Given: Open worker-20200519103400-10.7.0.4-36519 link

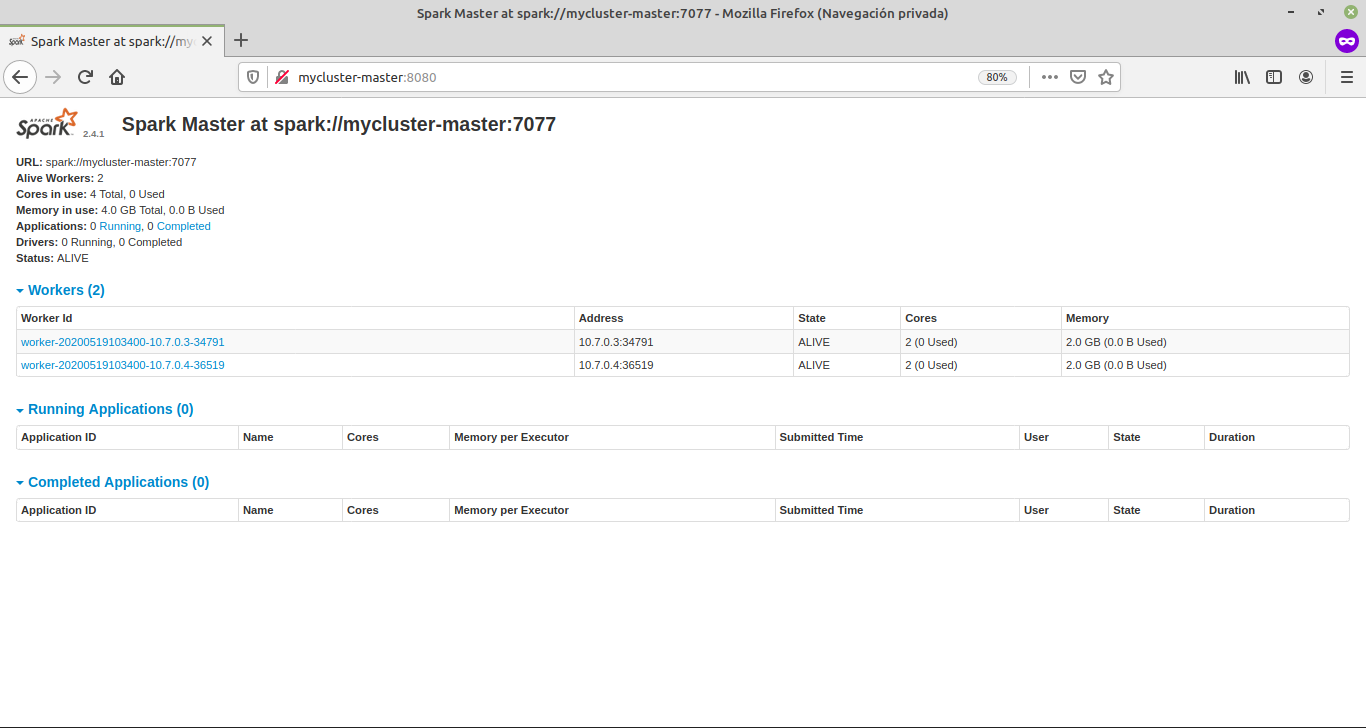Looking at the screenshot, I should 123,365.
